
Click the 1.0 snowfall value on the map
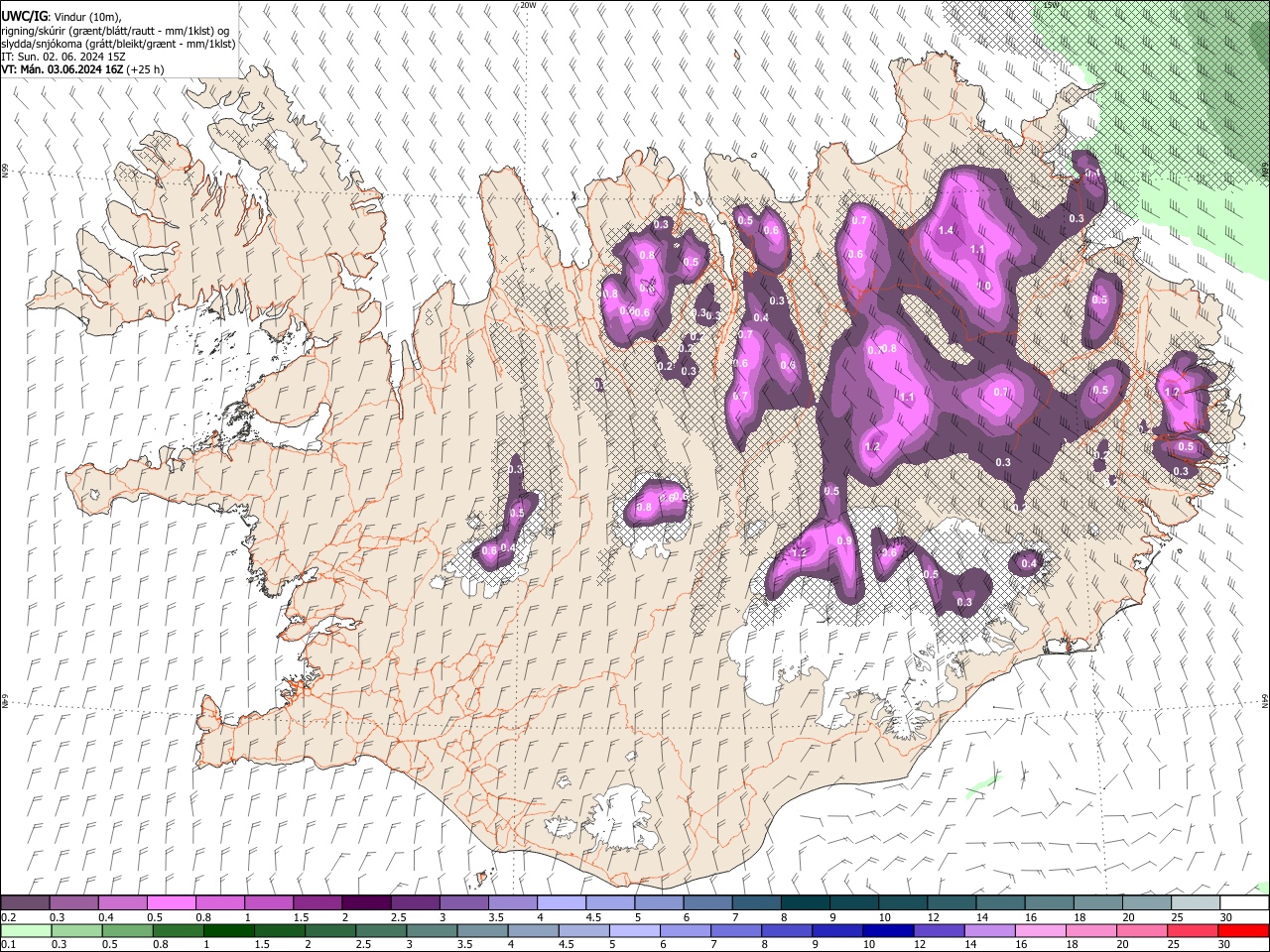(x=984, y=286)
